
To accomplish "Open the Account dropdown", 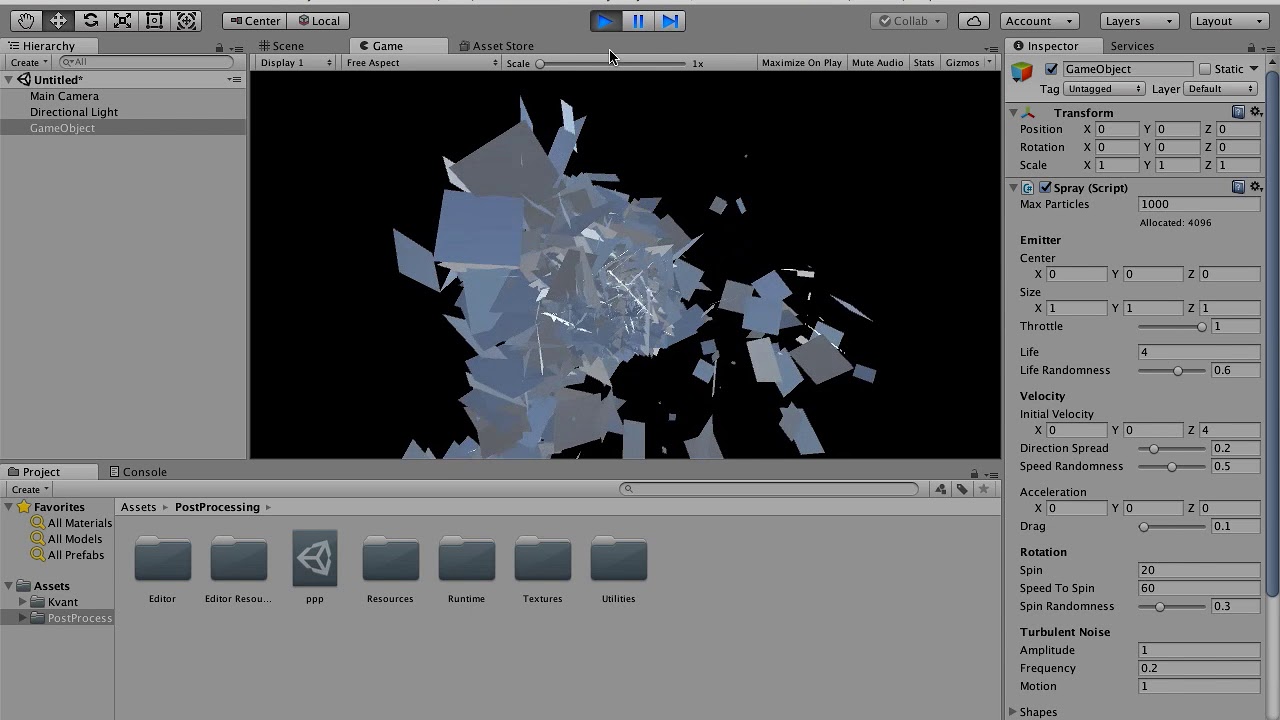I will [1040, 20].
